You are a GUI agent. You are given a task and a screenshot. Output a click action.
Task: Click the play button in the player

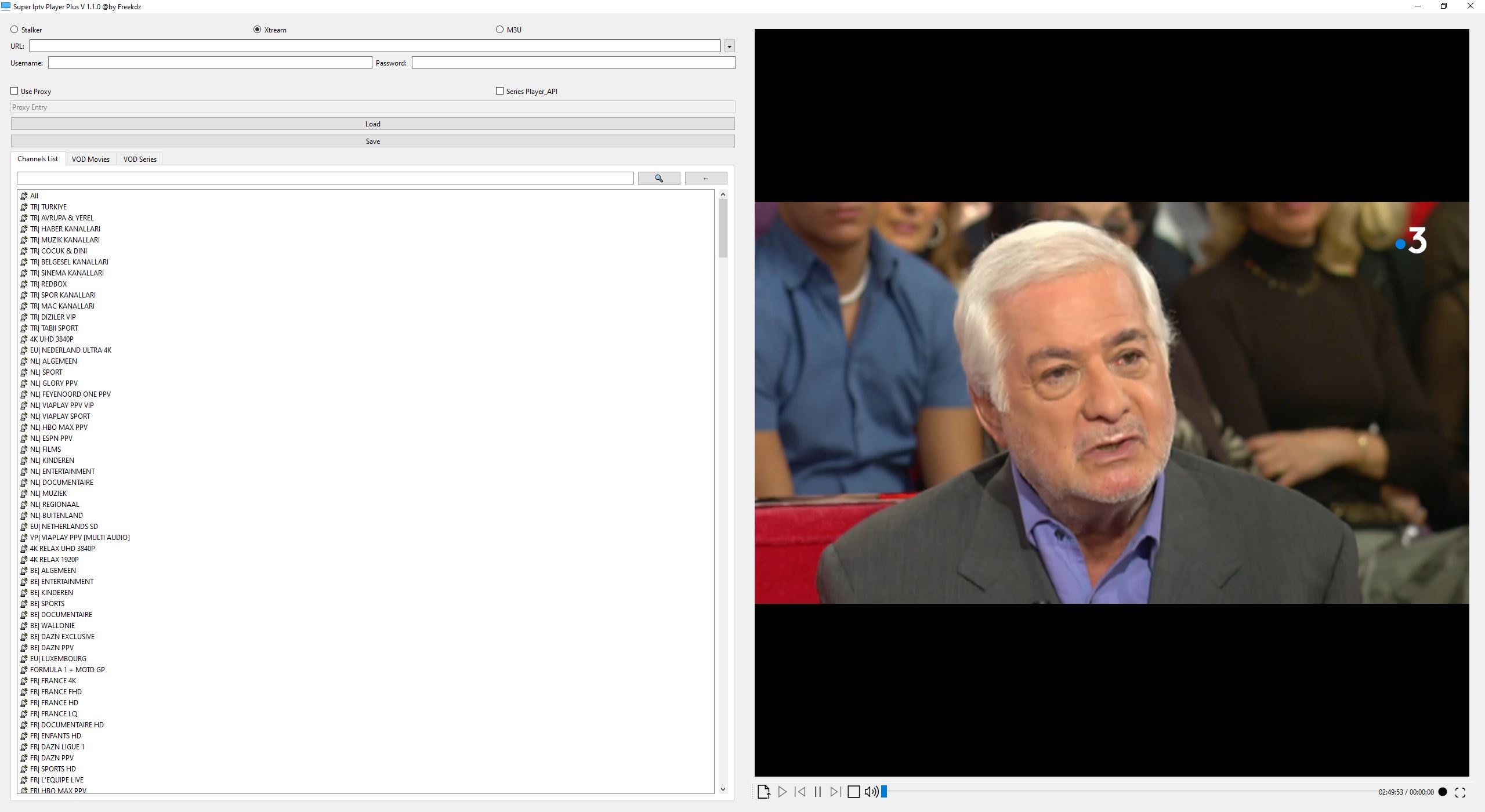click(x=782, y=792)
